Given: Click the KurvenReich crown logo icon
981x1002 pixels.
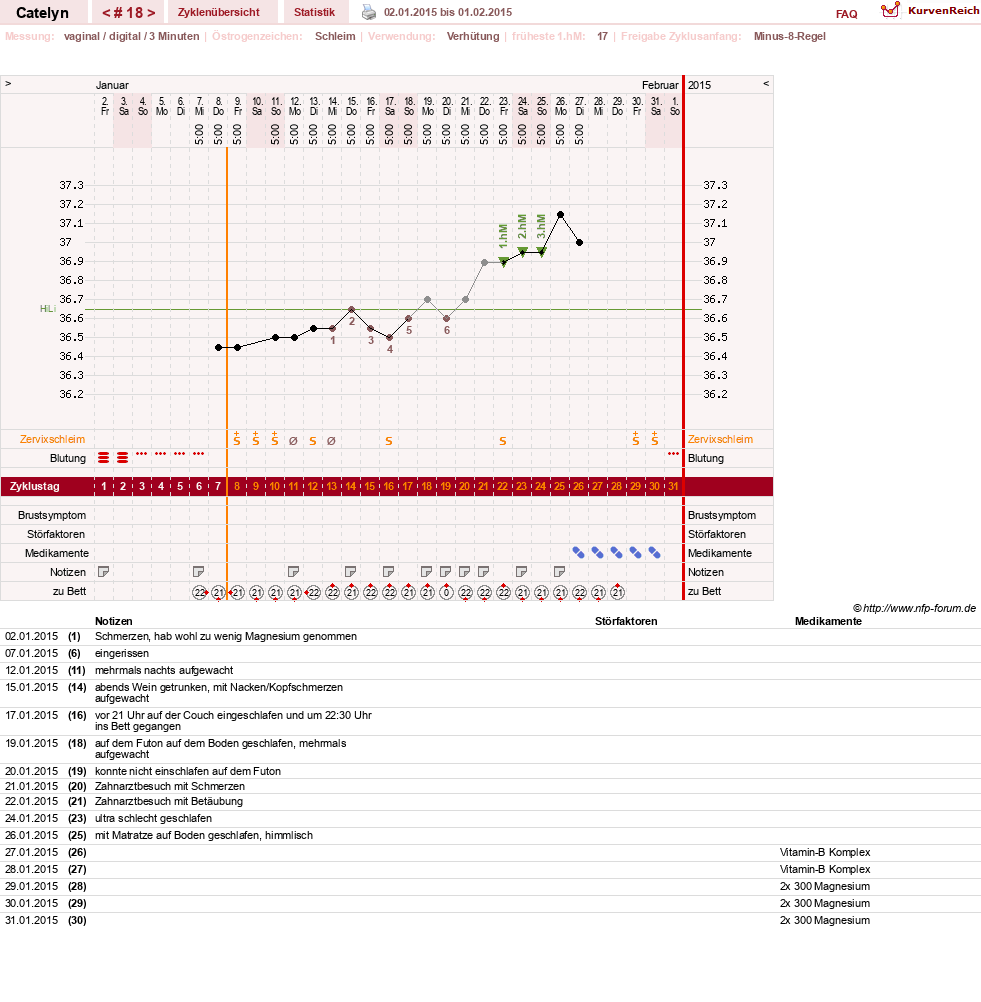Looking at the screenshot, I should 890,10.
